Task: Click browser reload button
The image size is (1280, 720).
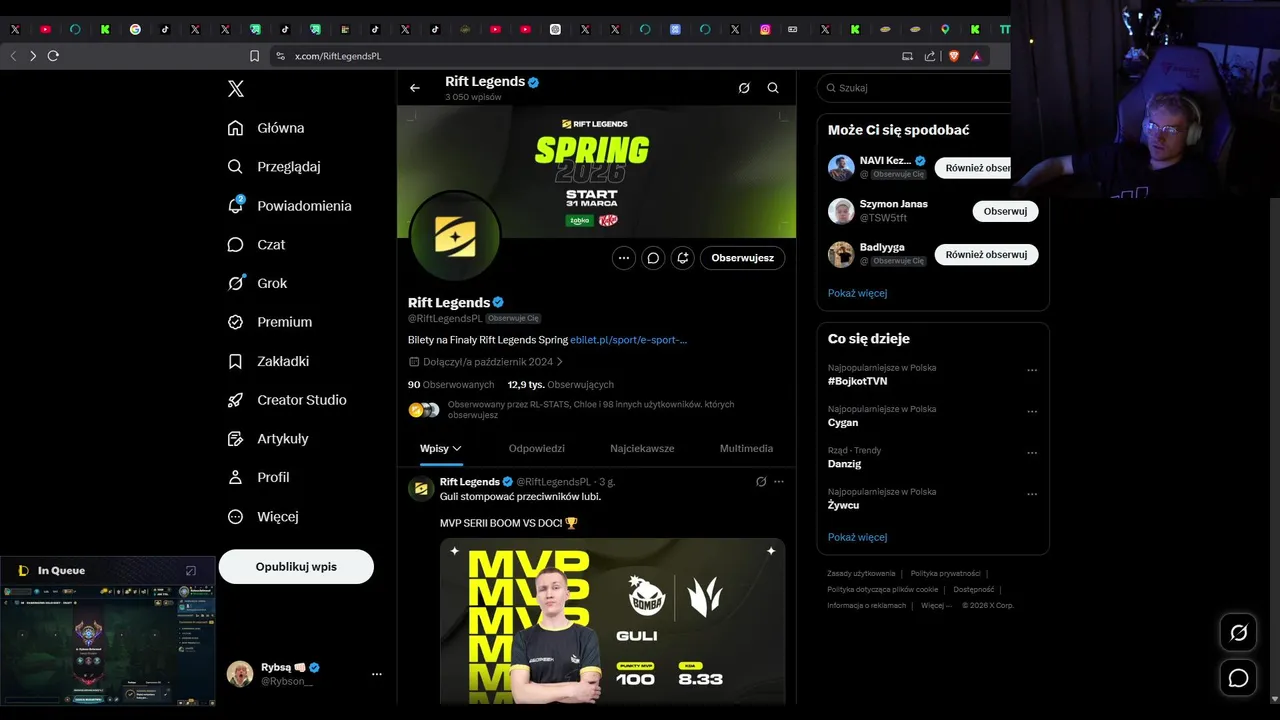Action: point(53,56)
